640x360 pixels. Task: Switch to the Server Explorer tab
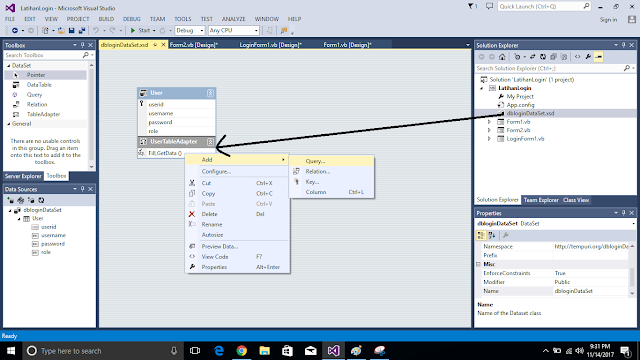tap(23, 176)
